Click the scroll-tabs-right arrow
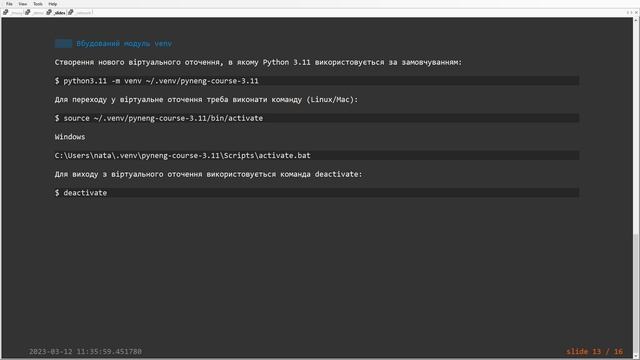Viewport: 640px width, 360px height. click(631, 13)
